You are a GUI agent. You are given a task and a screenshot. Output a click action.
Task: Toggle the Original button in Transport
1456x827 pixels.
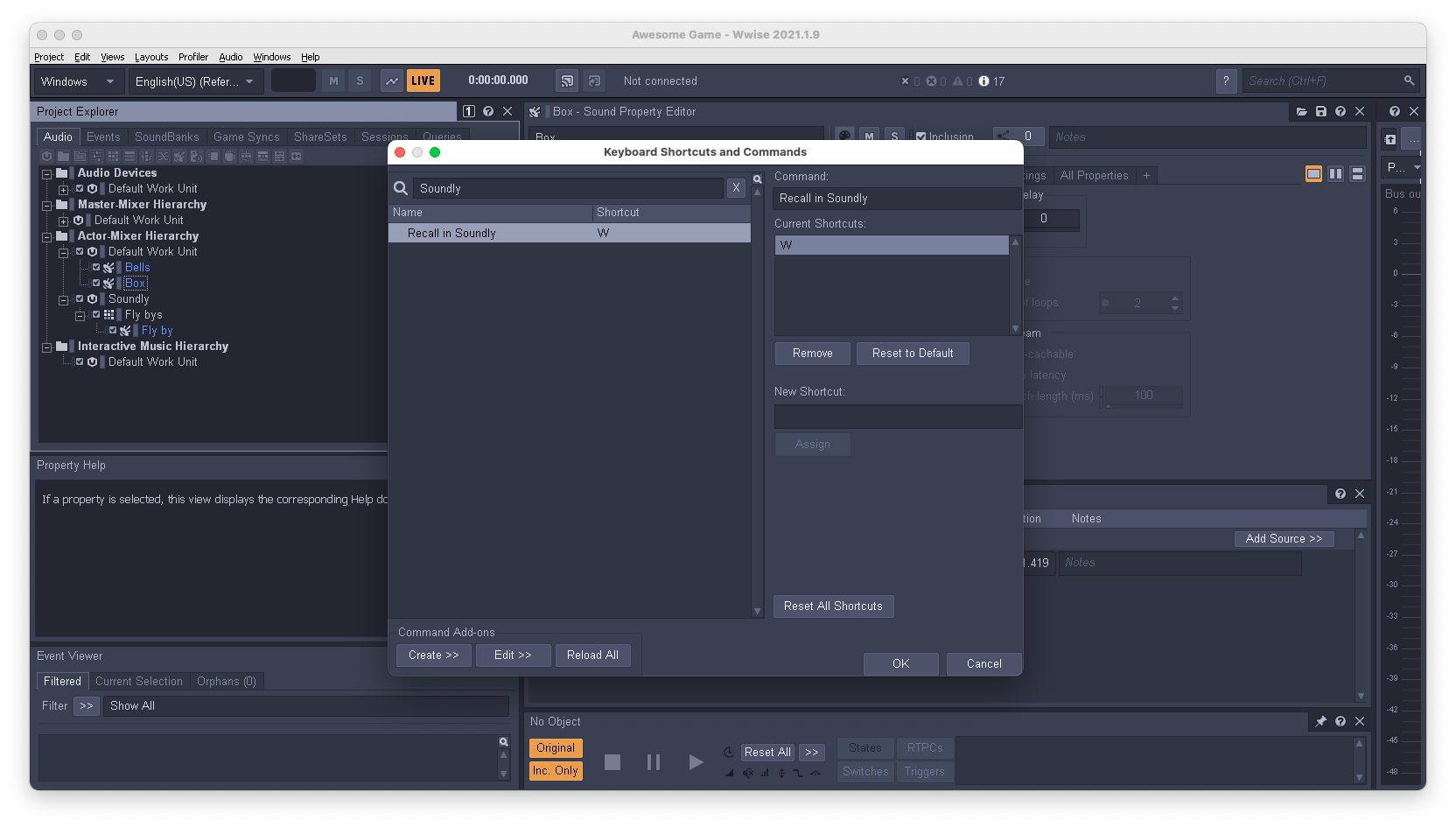coord(556,748)
